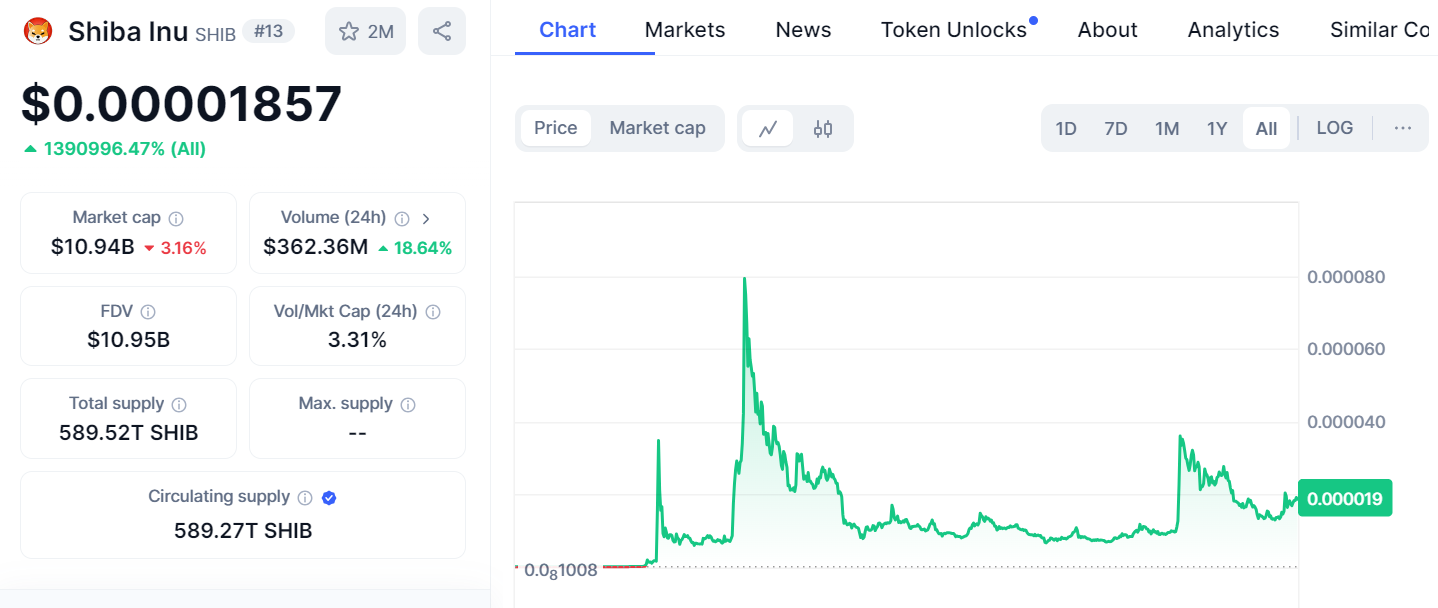Select Market cap chart mode
1438x608 pixels.
(657, 128)
